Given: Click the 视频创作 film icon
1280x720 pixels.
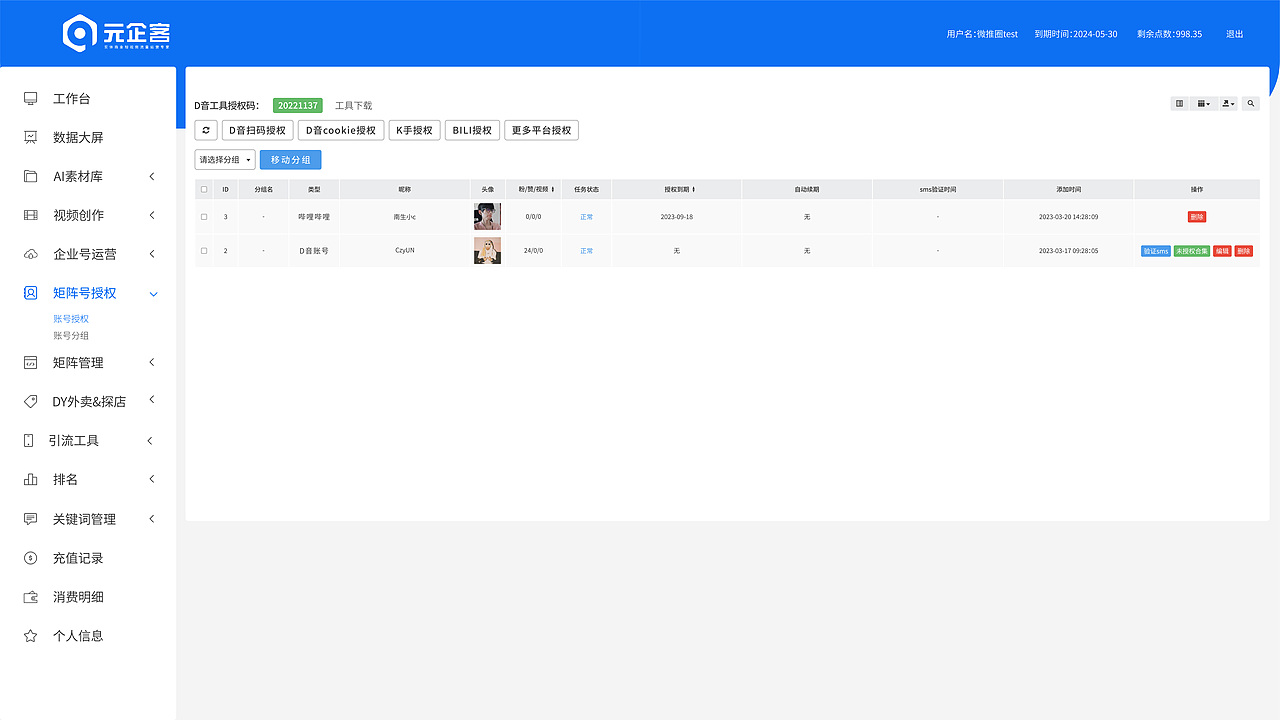Looking at the screenshot, I should [31, 215].
